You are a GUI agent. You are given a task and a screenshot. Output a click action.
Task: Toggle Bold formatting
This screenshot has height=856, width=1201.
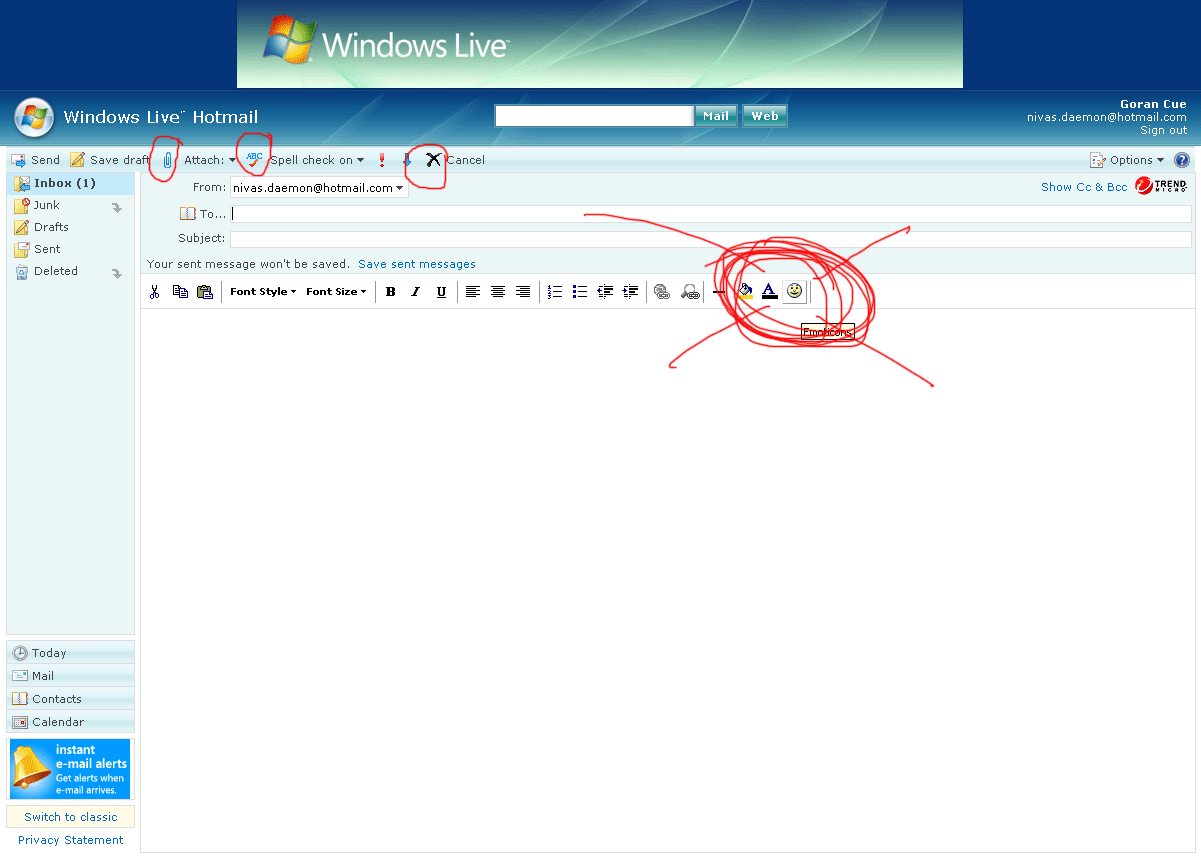[391, 292]
